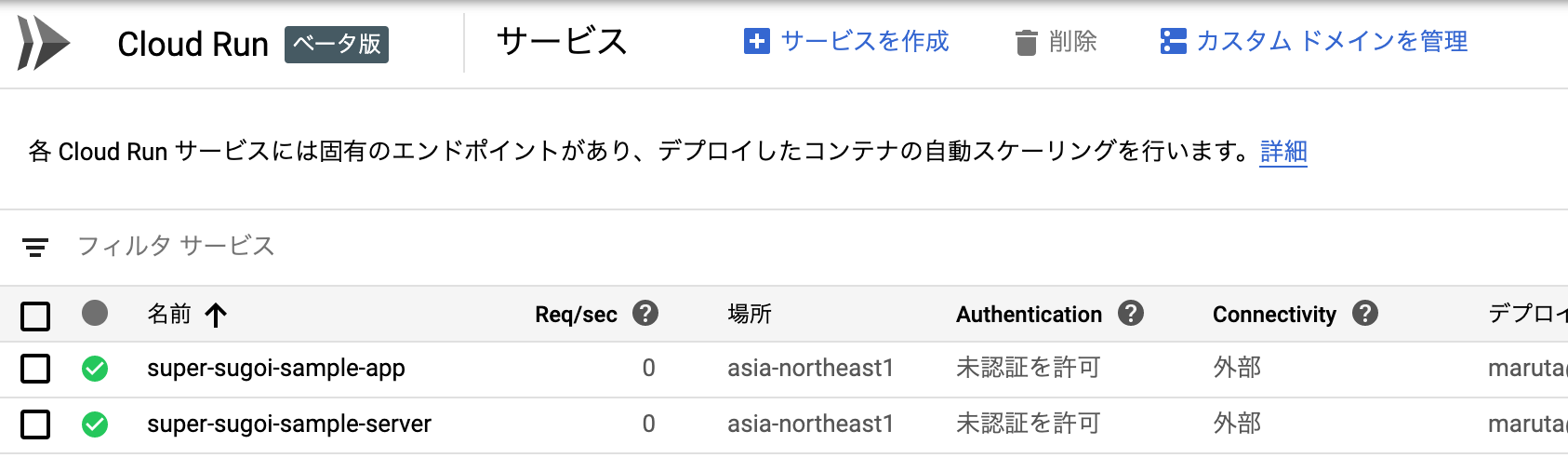1568x458 pixels.
Task: Open the super-sugoi-sample-app service
Action: coord(276,369)
